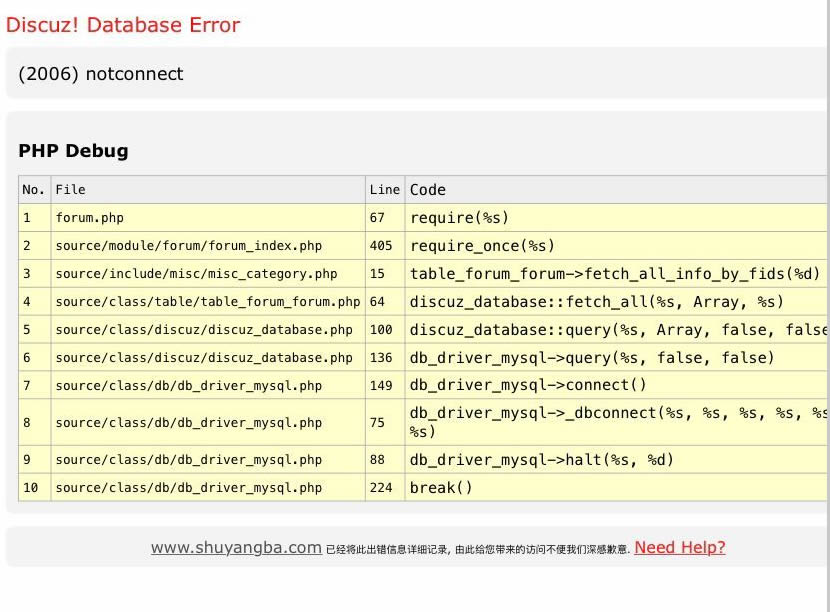Select source/class/table/table_forum_forum.php cell
Screen dimensions: 830x612
pyautogui.click(x=208, y=302)
